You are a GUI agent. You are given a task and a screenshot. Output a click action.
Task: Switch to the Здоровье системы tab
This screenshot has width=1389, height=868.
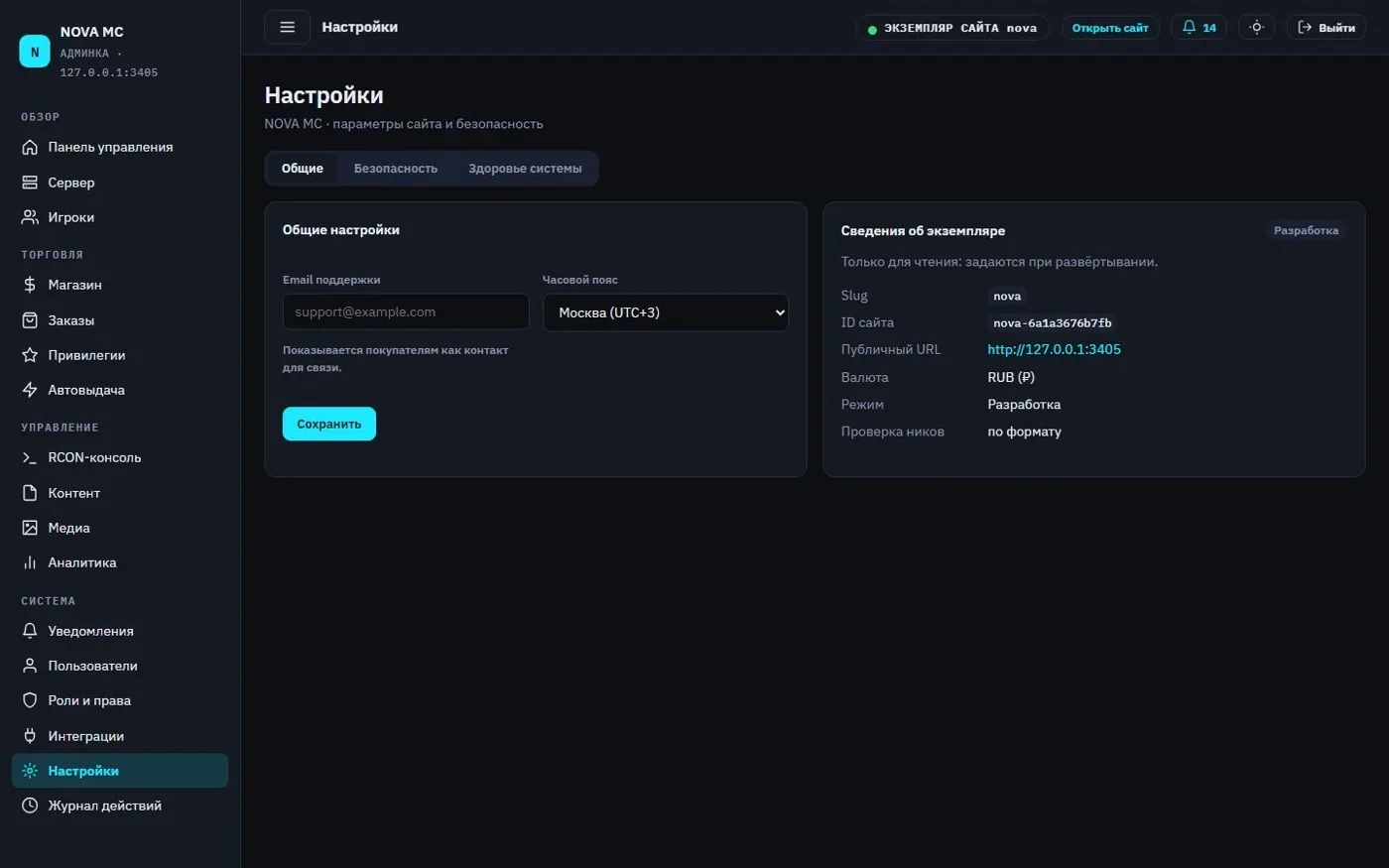(x=525, y=169)
